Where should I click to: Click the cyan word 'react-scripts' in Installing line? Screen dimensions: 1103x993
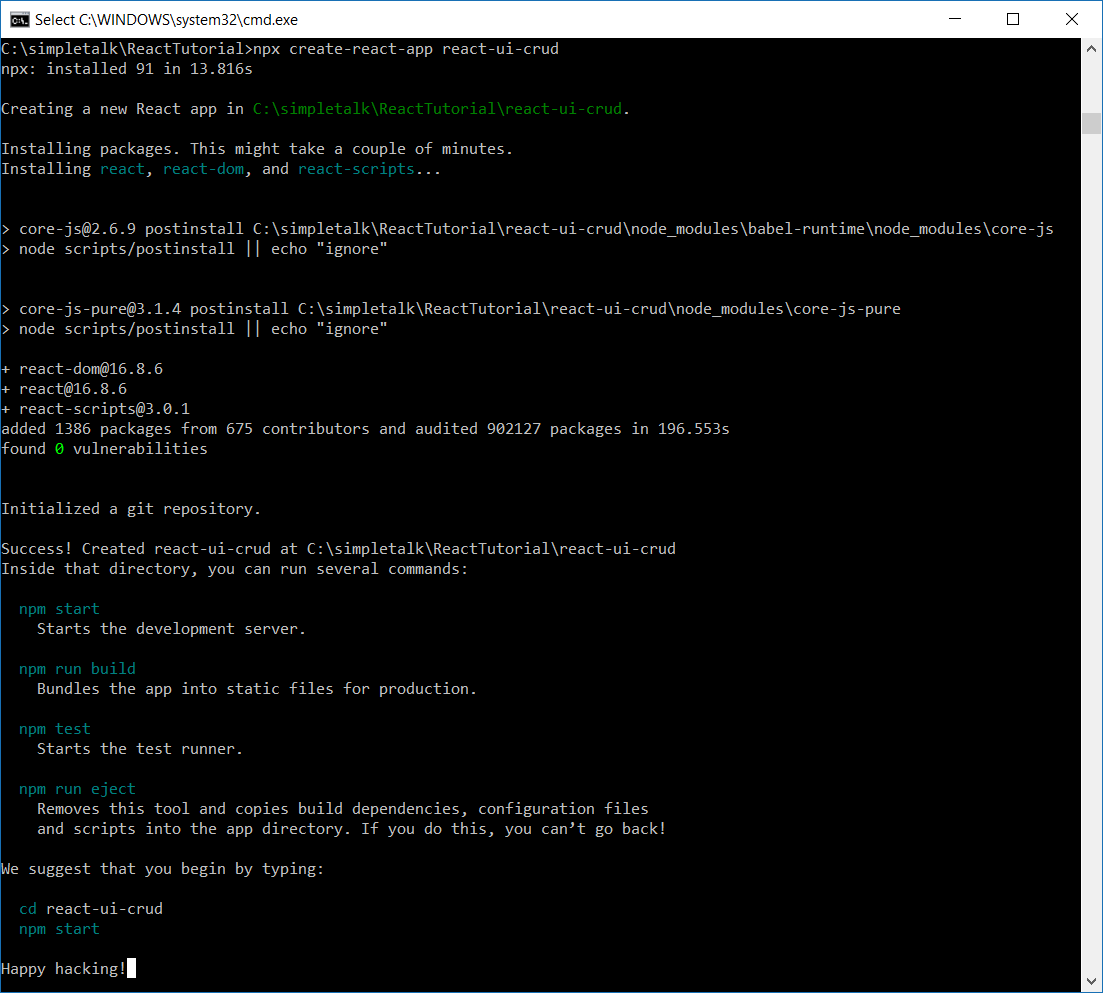click(x=356, y=169)
